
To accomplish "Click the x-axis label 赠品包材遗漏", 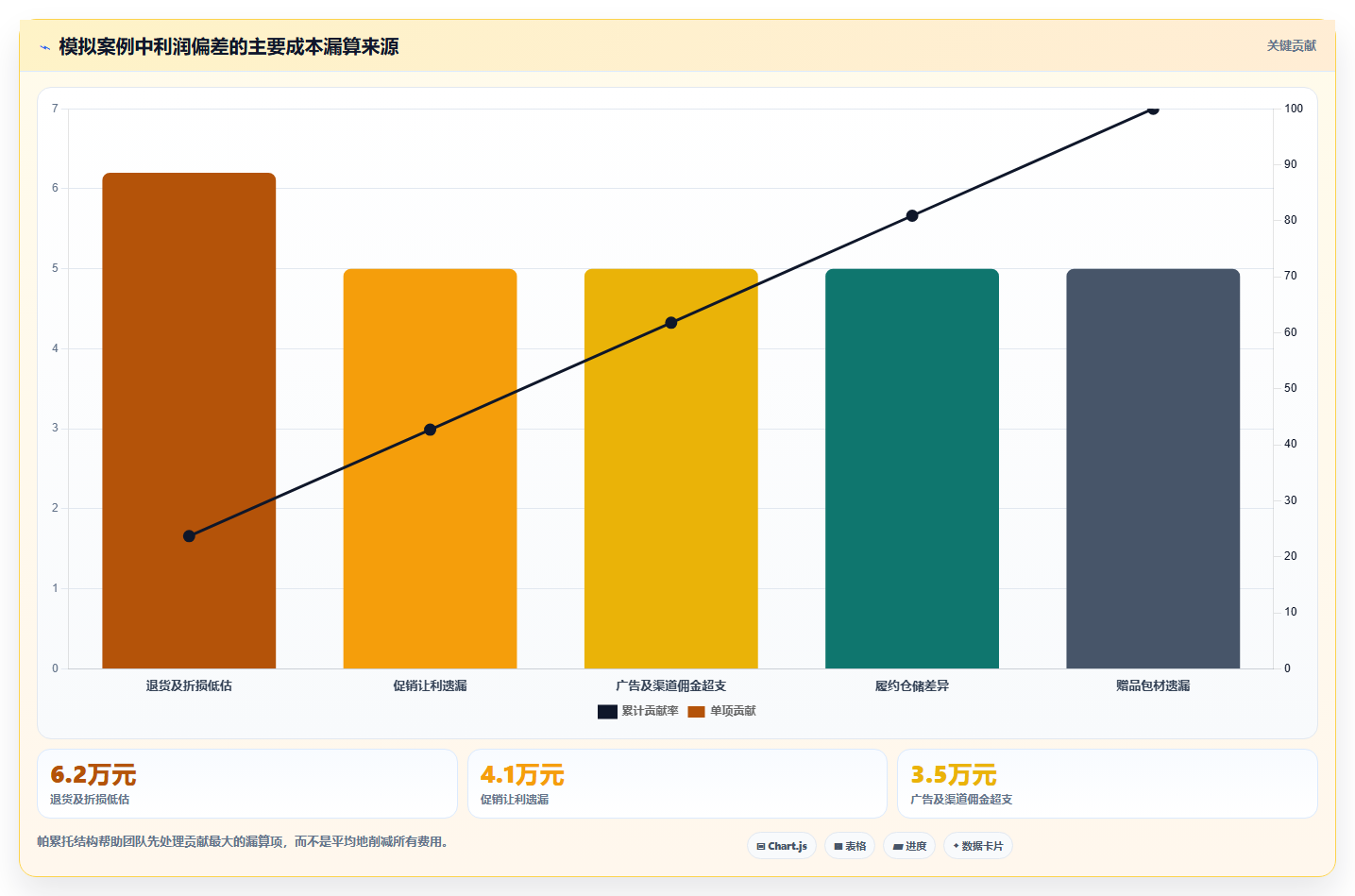I will (x=1153, y=686).
